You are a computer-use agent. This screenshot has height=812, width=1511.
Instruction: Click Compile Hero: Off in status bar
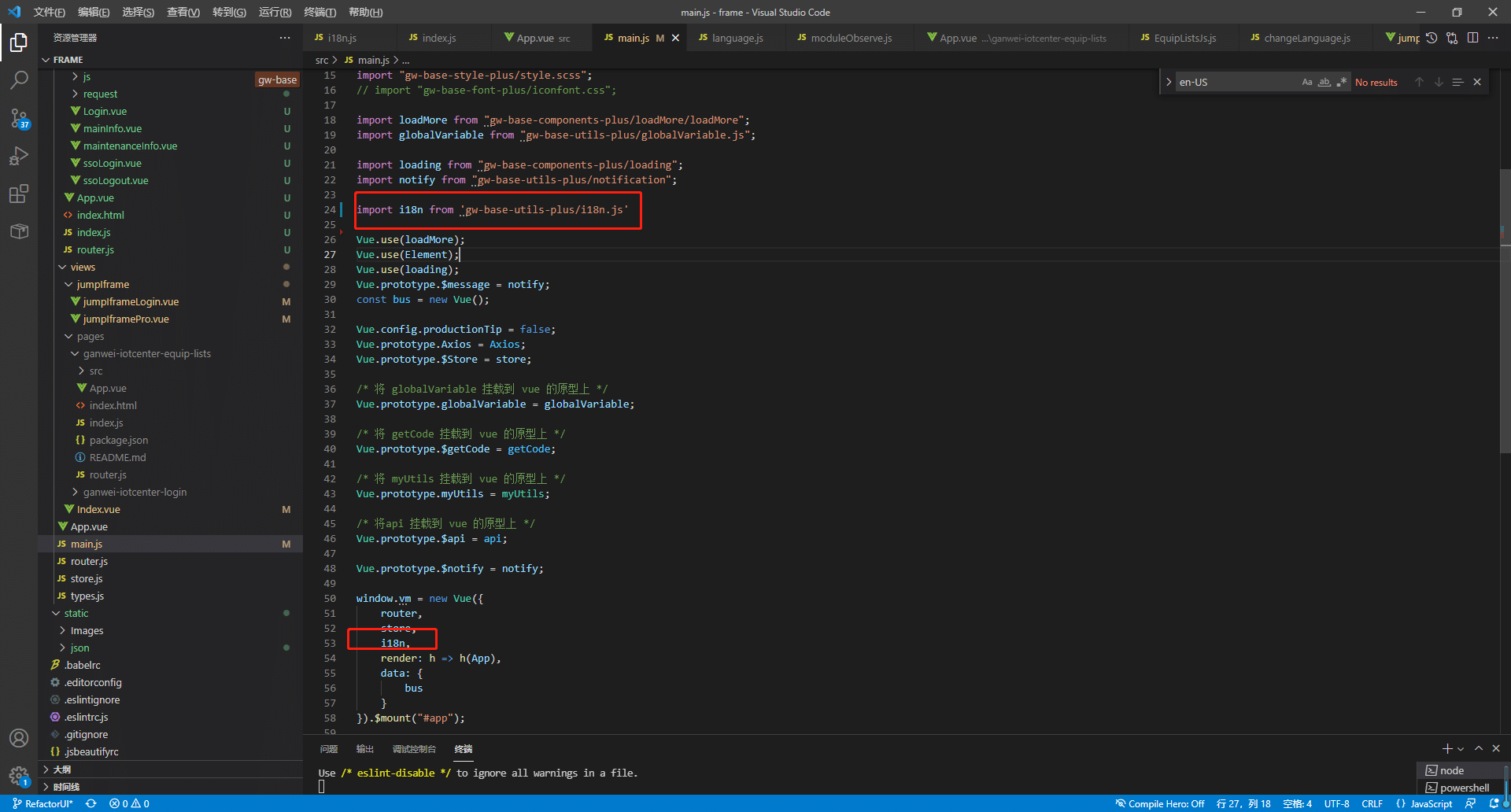[1159, 803]
